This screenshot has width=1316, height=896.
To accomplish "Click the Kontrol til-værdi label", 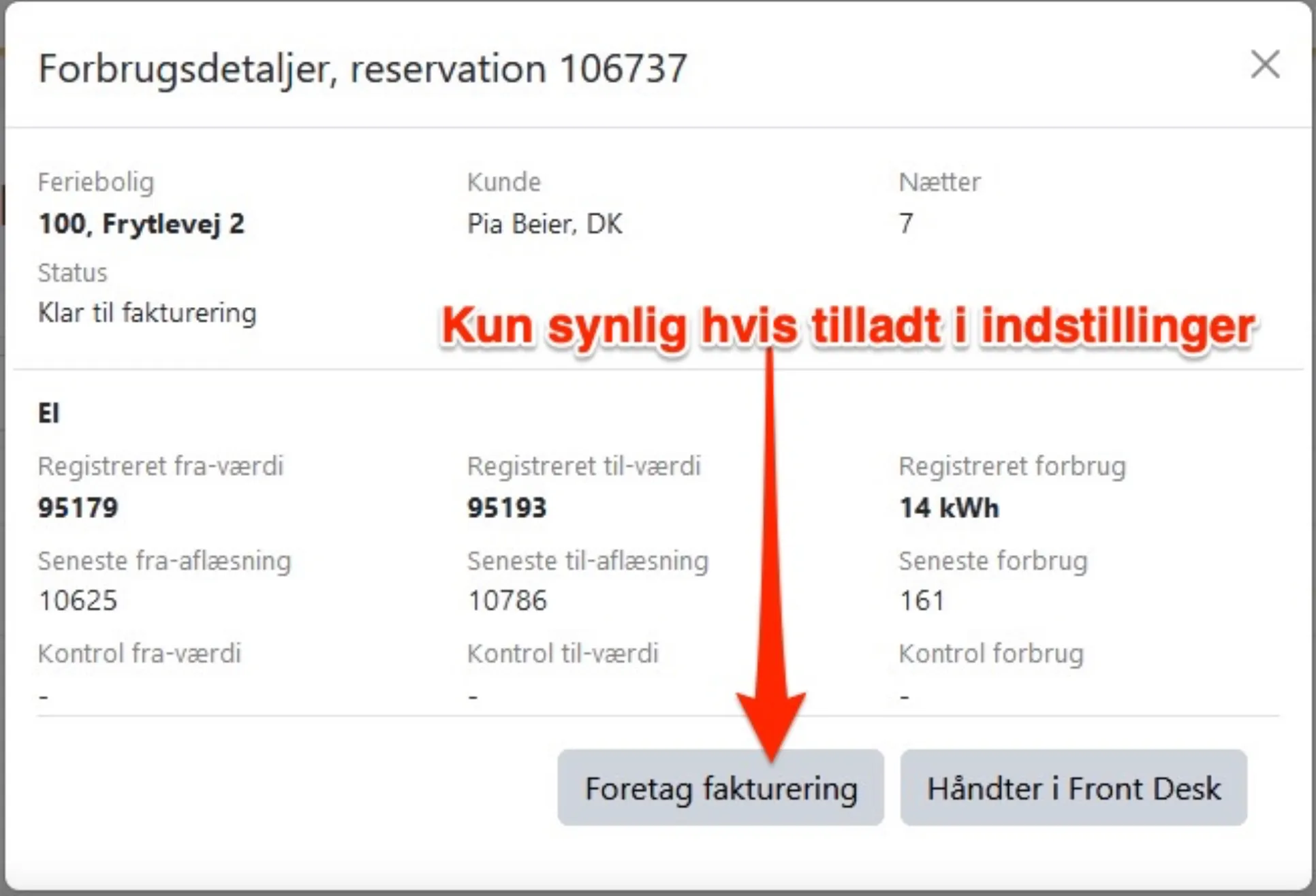I will (x=563, y=654).
